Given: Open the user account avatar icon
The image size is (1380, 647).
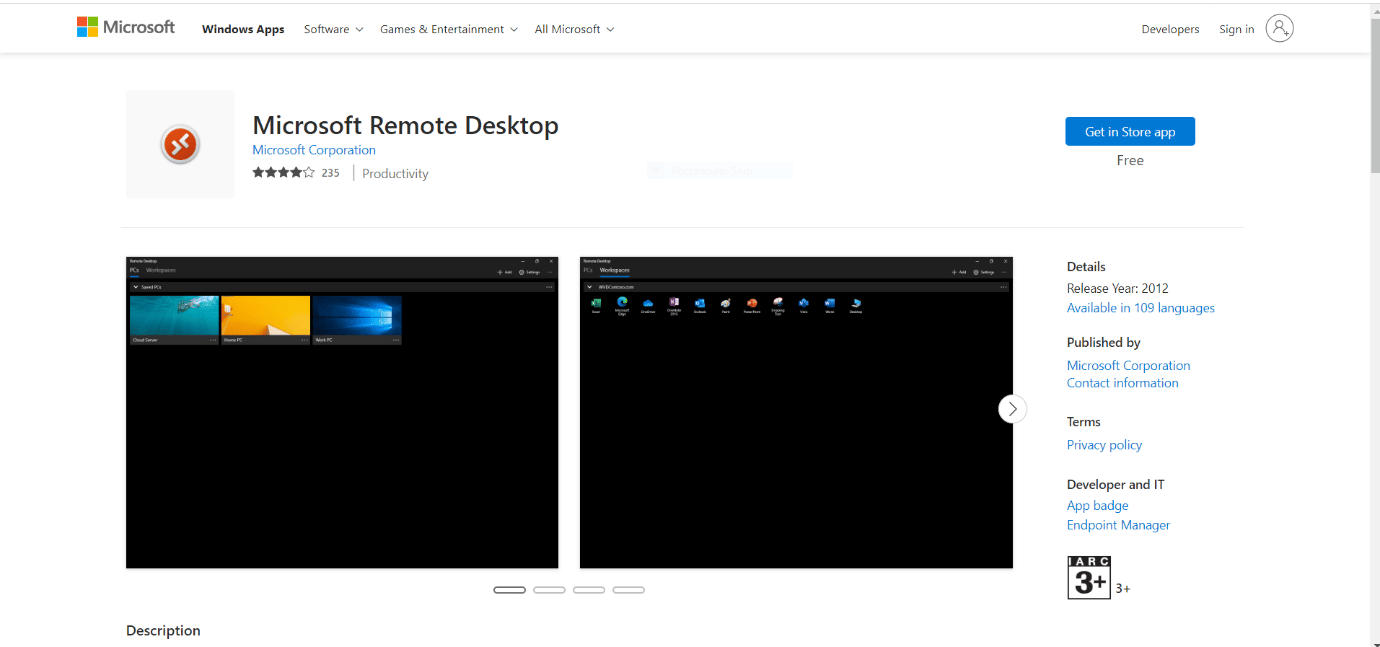Looking at the screenshot, I should pyautogui.click(x=1279, y=28).
